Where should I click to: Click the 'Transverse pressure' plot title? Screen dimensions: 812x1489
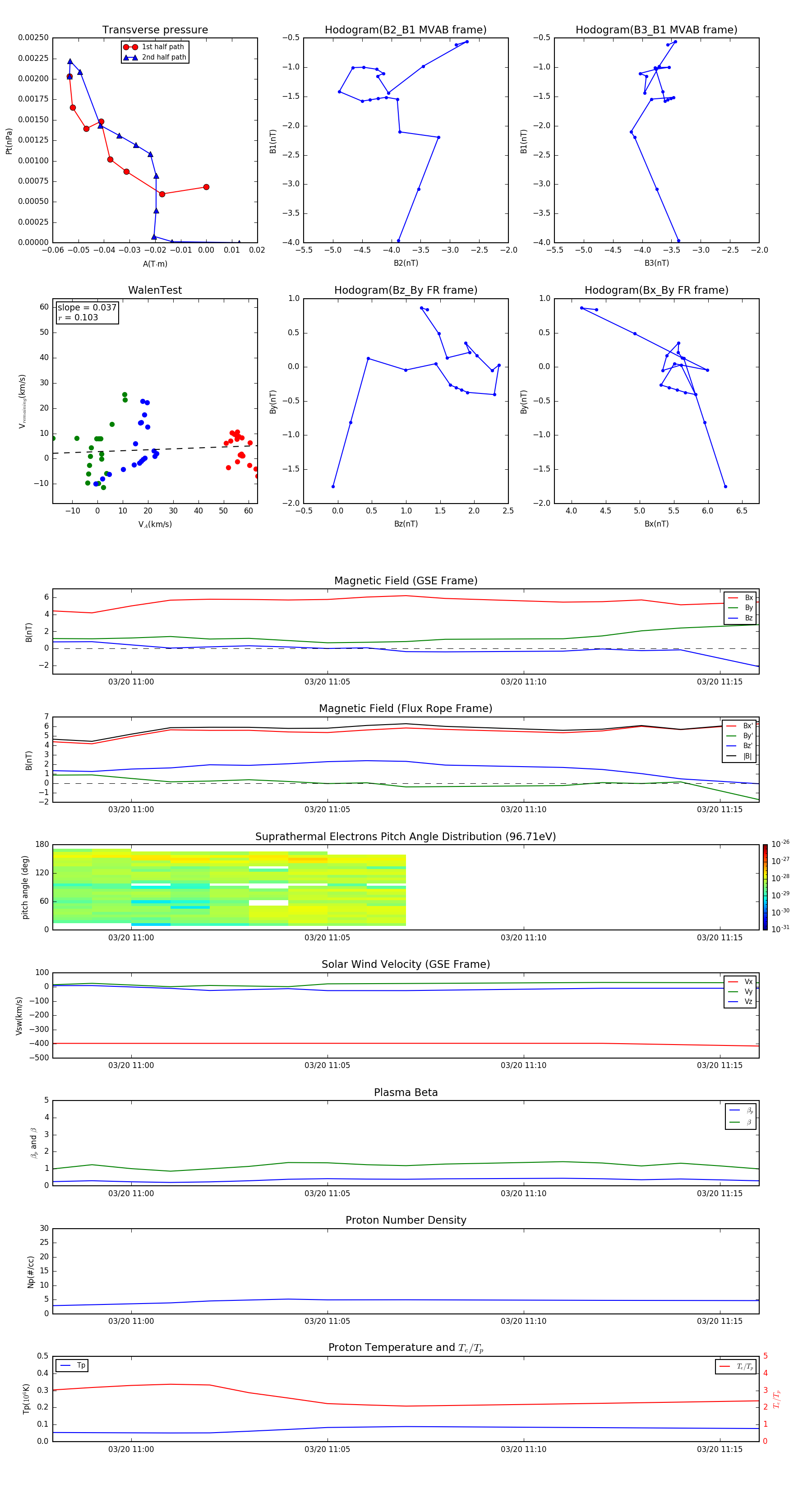pyautogui.click(x=155, y=29)
